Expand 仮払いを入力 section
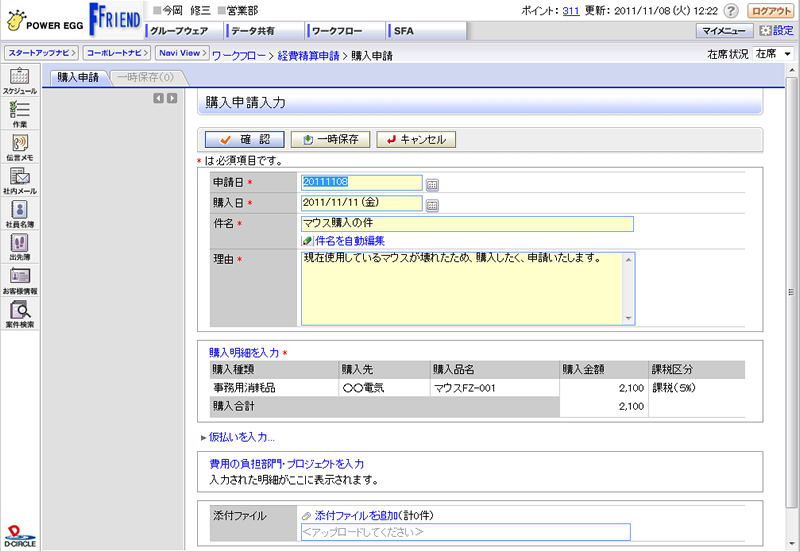The image size is (800, 552). click(x=238, y=437)
